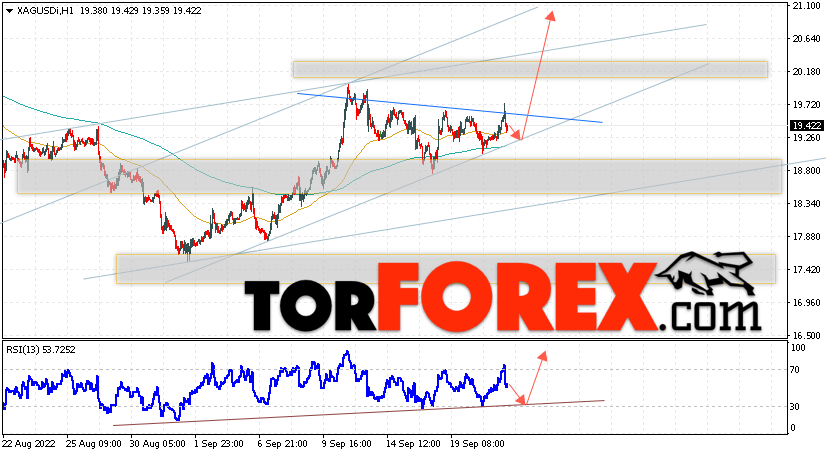The image size is (828, 455).
Task: Select the 19.260 price axis label
Action: [x=806, y=138]
